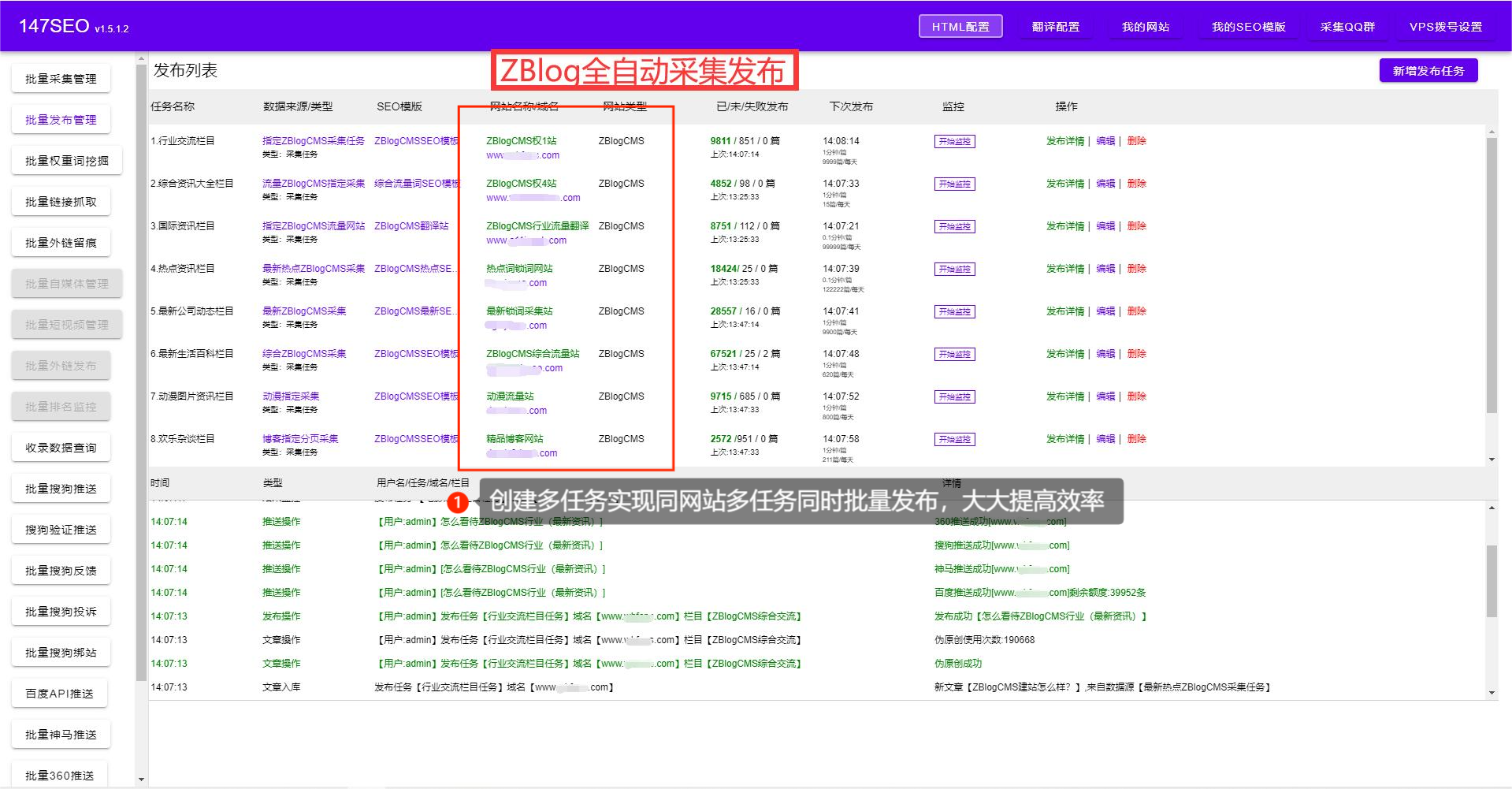Click scroll-down arrow of publish list scrollbar
The width and height of the screenshot is (1512, 789).
click(1492, 460)
